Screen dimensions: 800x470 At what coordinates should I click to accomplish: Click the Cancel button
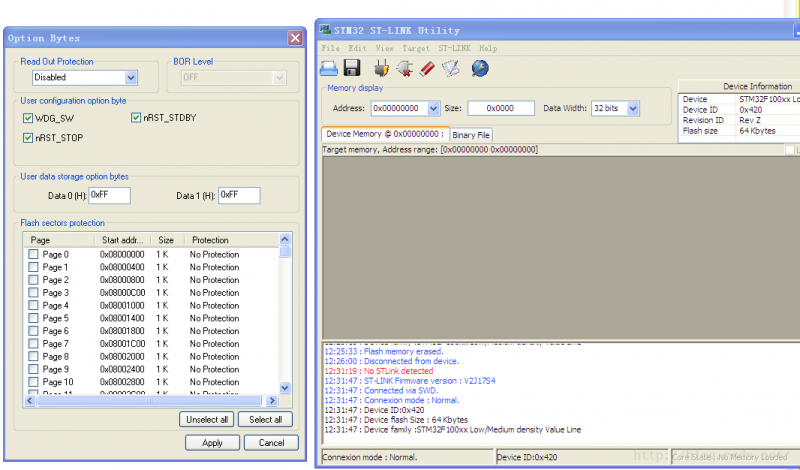(271, 442)
